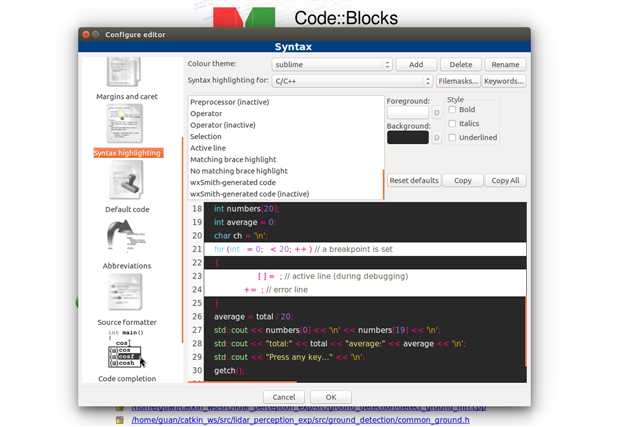
Task: Open the Colour theme dropdown showing sublime
Action: coord(332,64)
